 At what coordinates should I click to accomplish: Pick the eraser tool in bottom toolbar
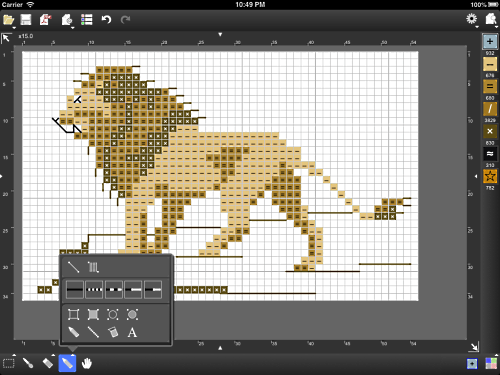click(48, 363)
